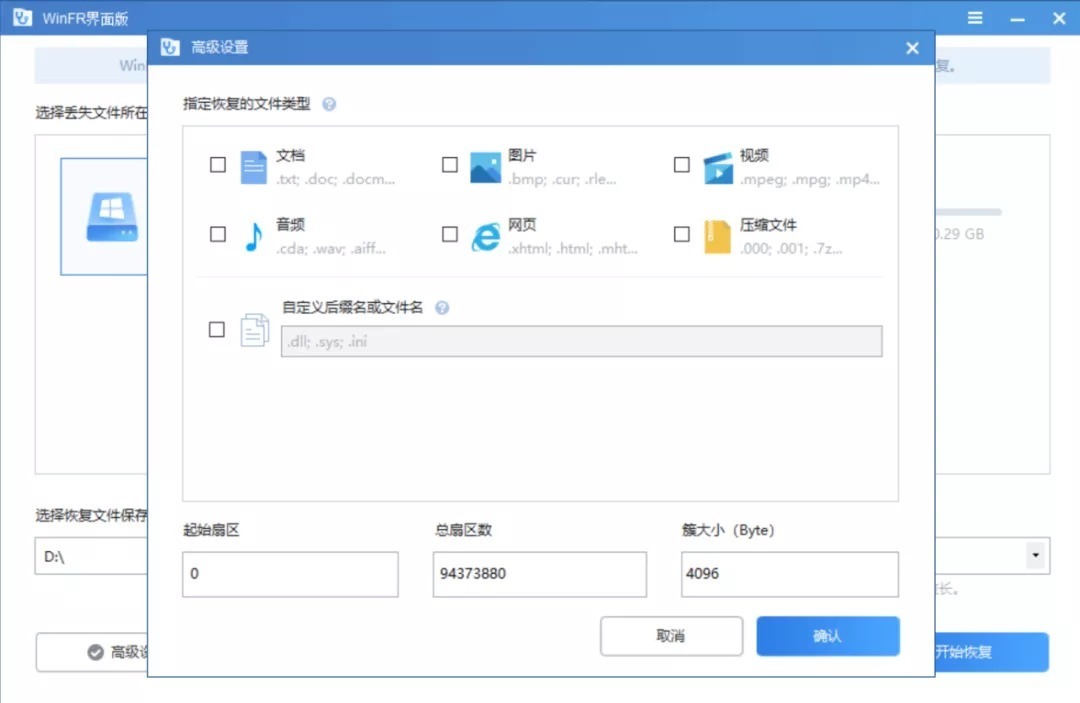Click the picture file type icon
The image size is (1080, 703).
click(485, 167)
